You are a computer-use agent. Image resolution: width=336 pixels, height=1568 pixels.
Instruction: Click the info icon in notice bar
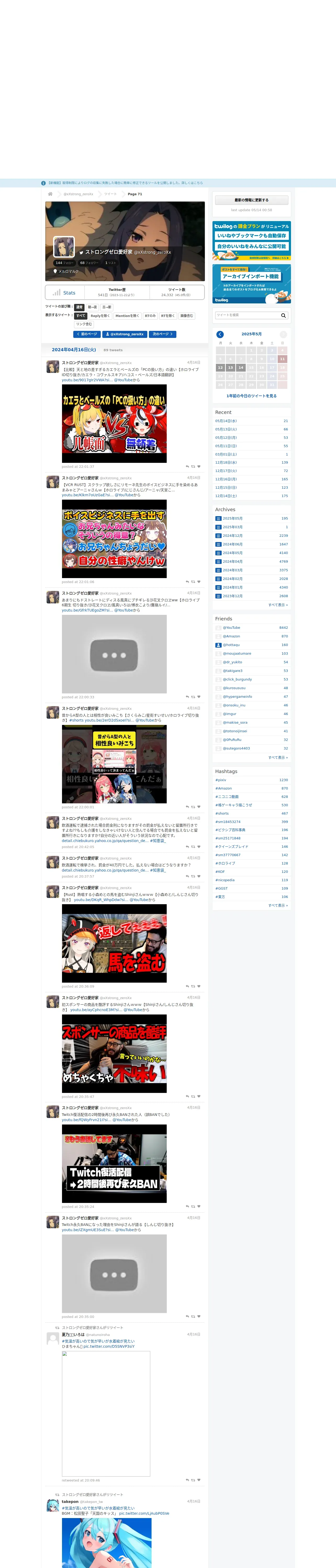[43, 183]
